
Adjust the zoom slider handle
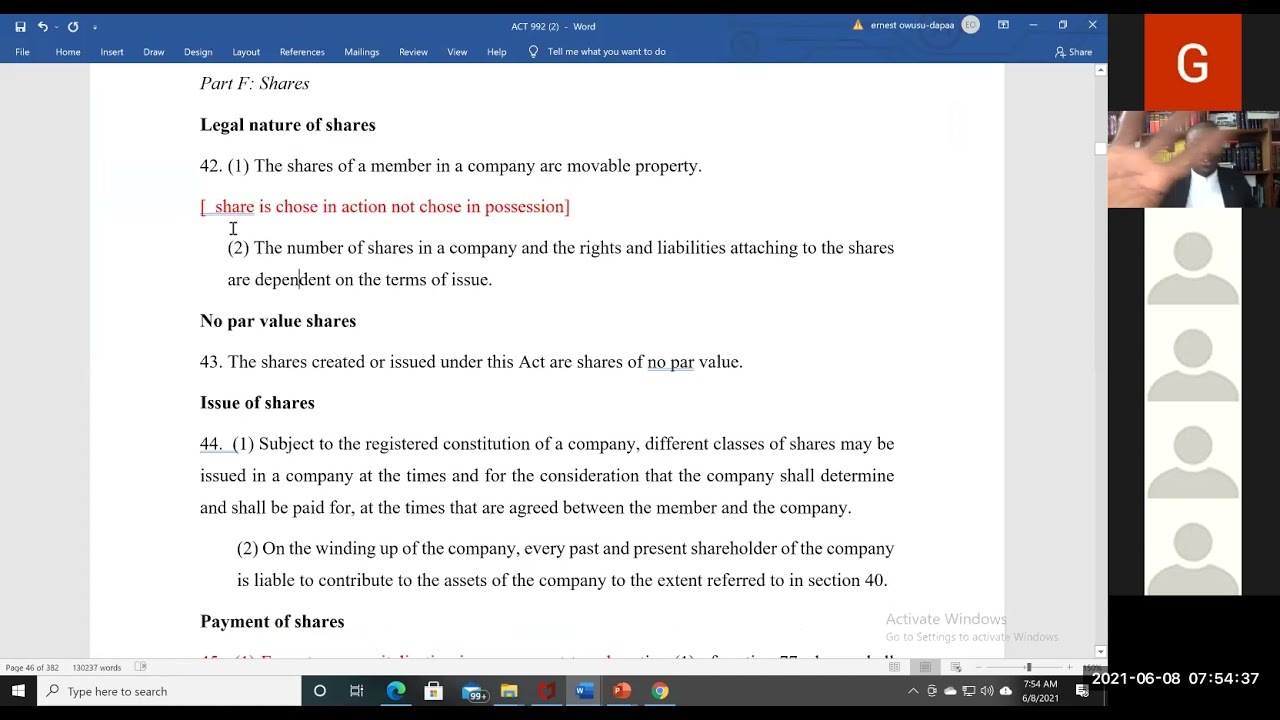1028,667
